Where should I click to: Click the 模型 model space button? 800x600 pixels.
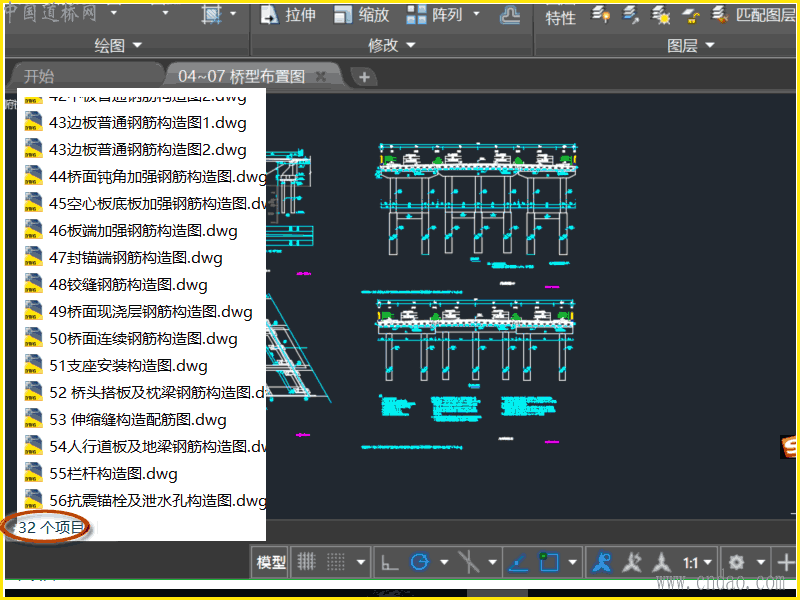(x=270, y=562)
